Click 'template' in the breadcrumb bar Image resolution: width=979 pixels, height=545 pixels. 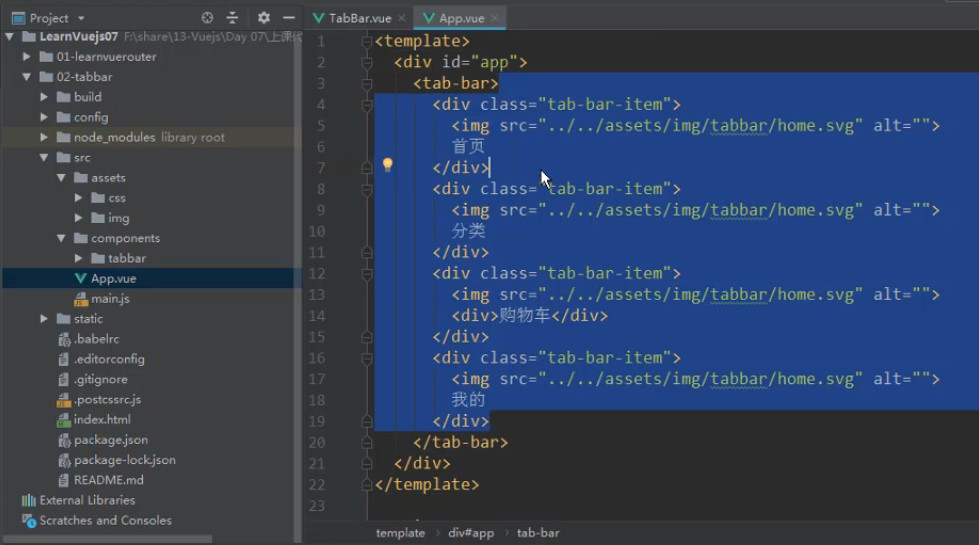click(400, 533)
